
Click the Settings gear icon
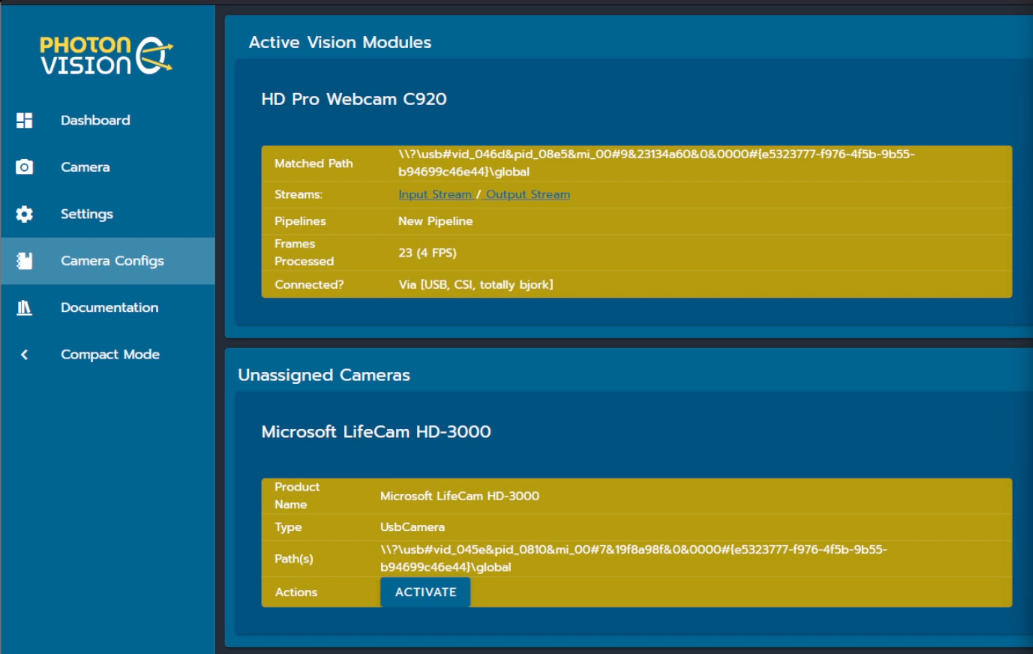pyautogui.click(x=25, y=214)
